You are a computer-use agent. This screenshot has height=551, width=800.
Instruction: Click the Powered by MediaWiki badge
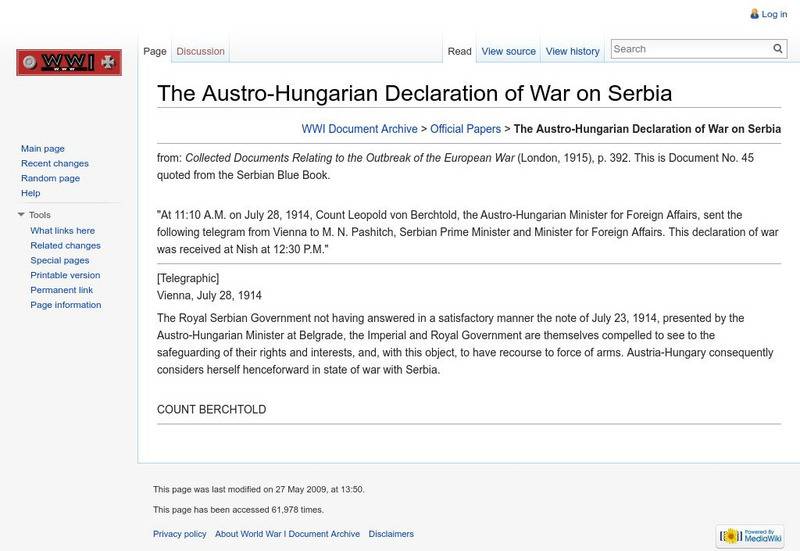[x=749, y=536]
